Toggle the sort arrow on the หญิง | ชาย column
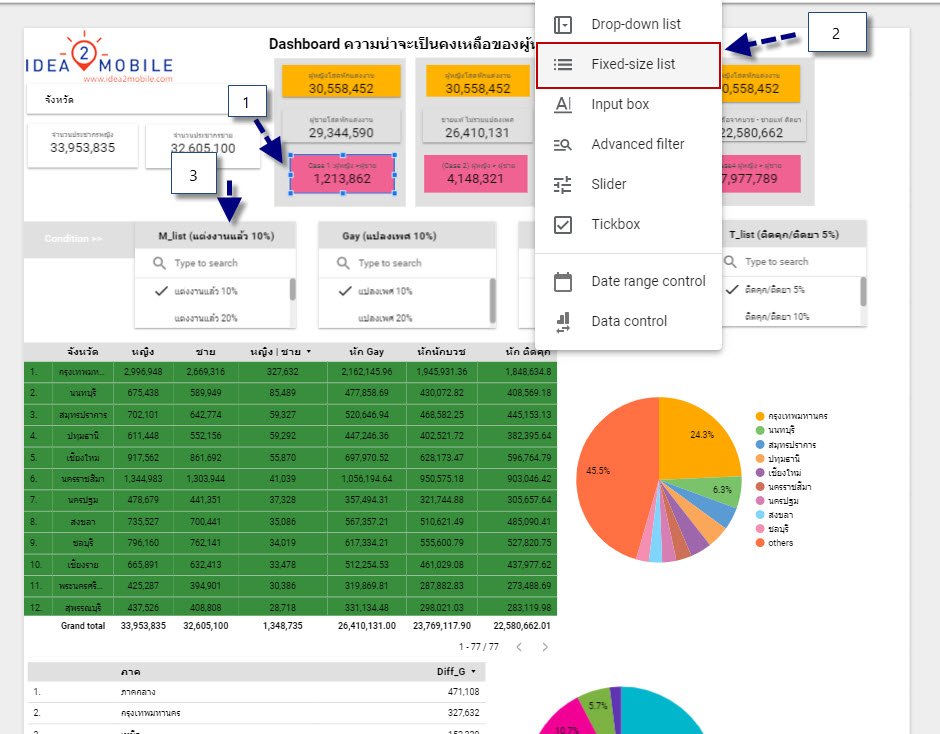 click(x=309, y=351)
